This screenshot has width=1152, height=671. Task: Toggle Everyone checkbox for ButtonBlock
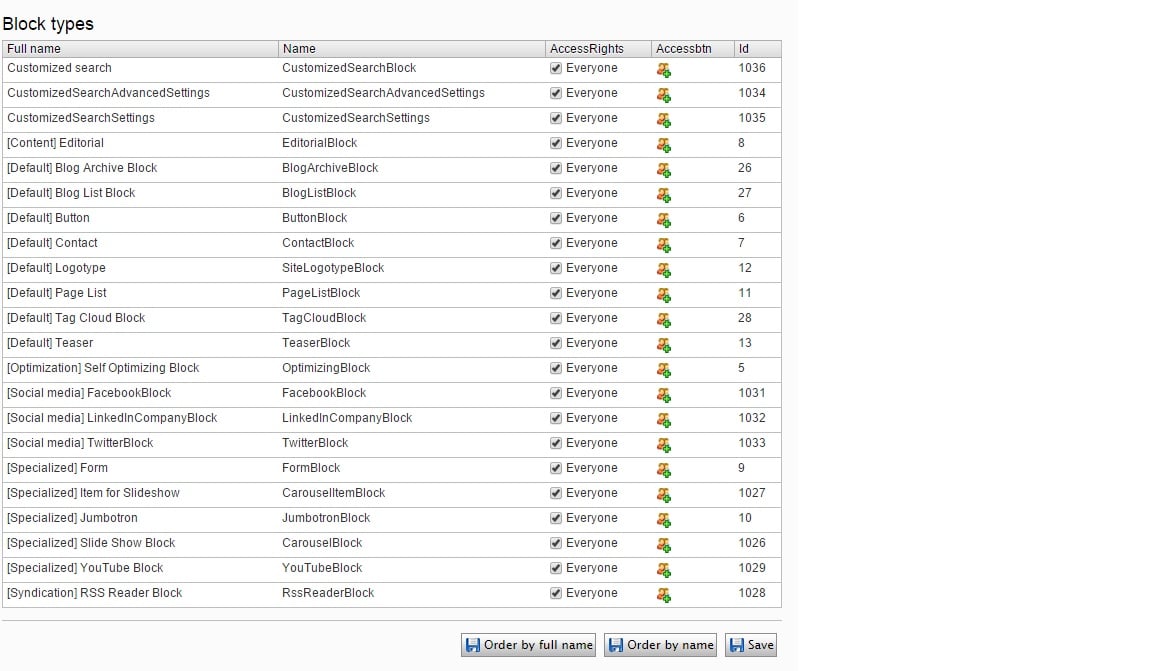click(555, 218)
